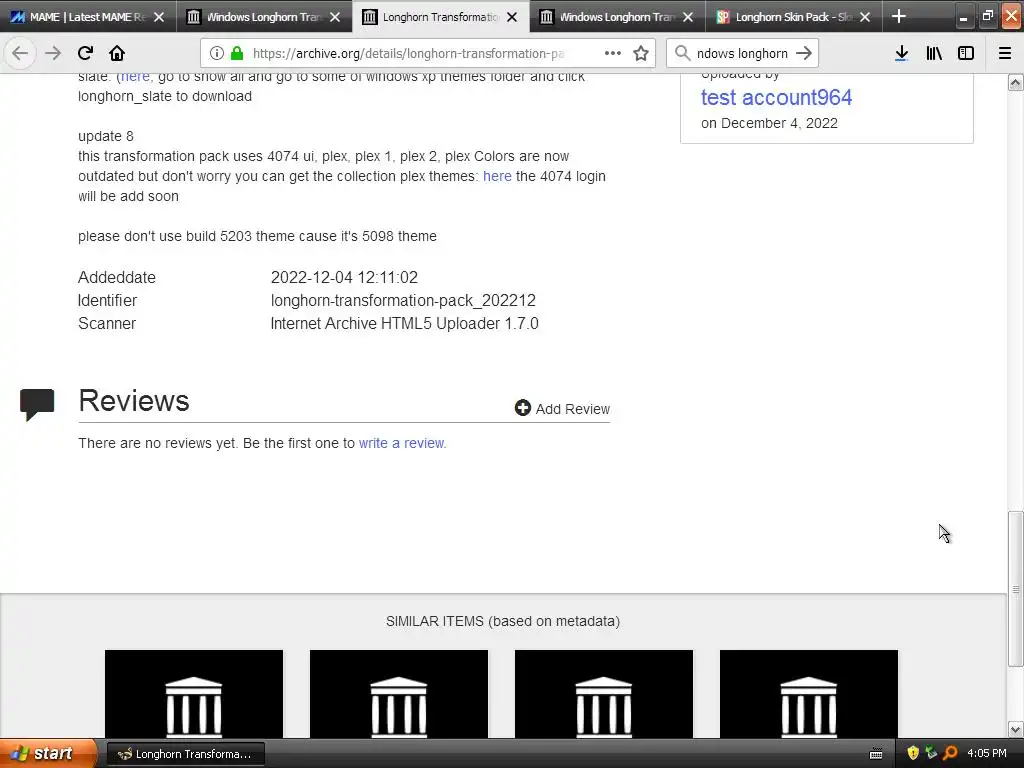Close the second Windows Longhorn Transformation tab
The image size is (1024, 768).
tap(335, 17)
